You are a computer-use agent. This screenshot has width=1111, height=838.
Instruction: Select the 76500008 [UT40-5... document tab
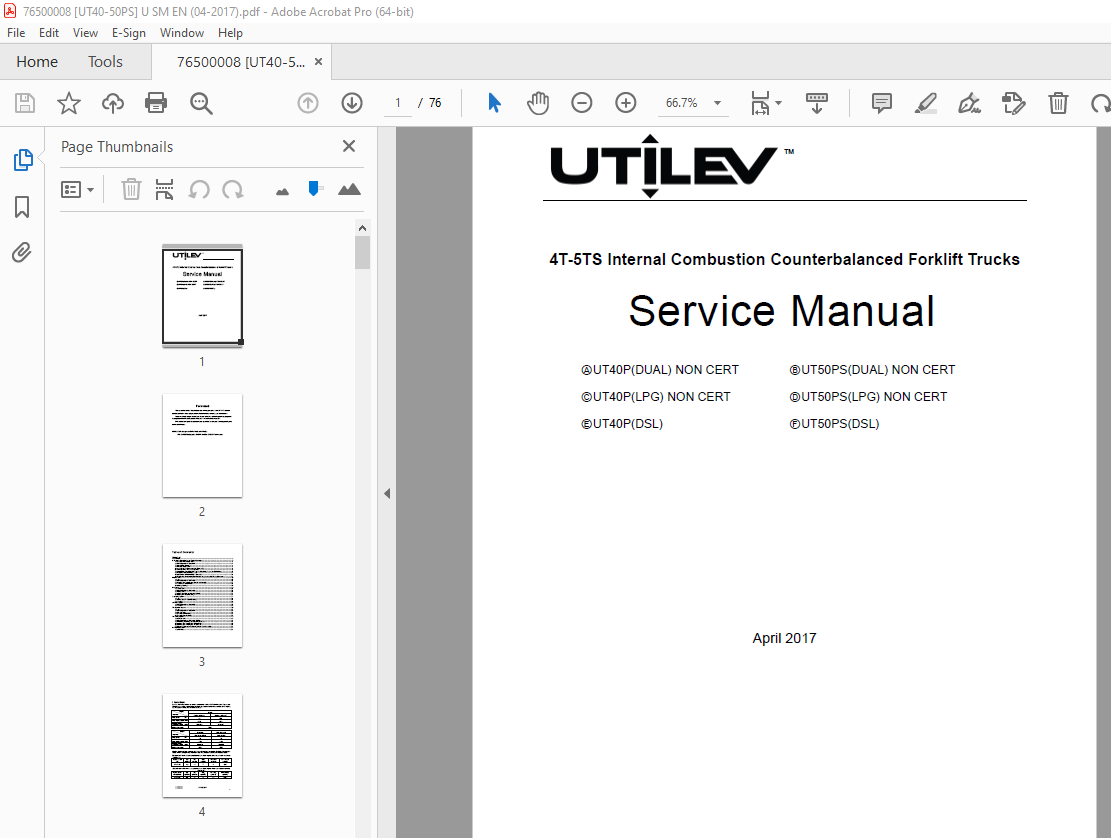(x=241, y=62)
